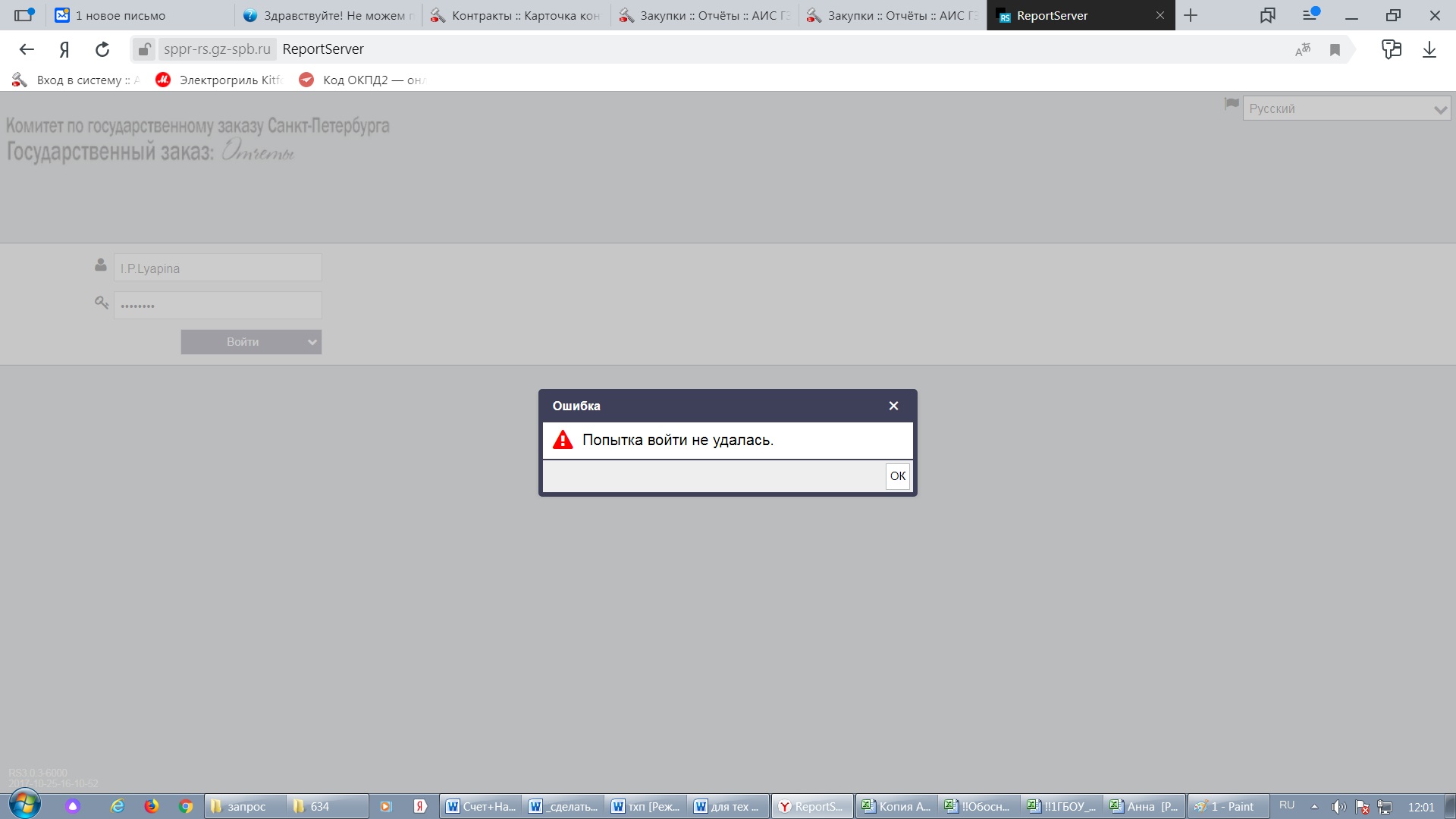Reload the page with refresh icon
Image resolution: width=1456 pixels, height=819 pixels.
pyautogui.click(x=102, y=49)
